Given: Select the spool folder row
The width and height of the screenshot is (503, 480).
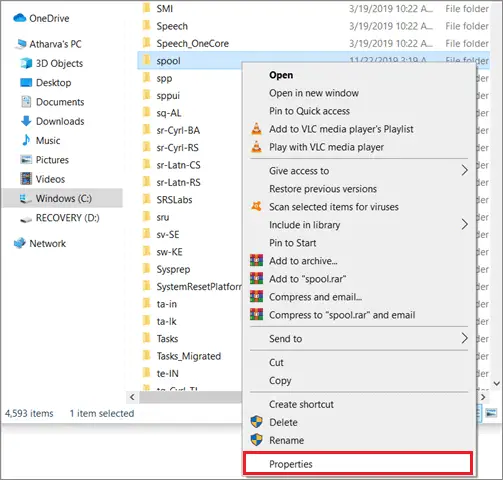Looking at the screenshot, I should point(313,61).
